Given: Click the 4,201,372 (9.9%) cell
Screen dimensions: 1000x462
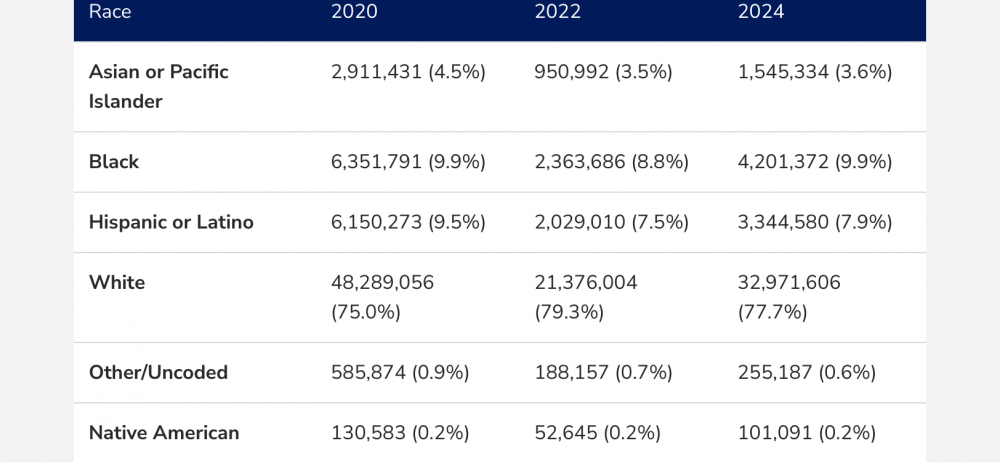Looking at the screenshot, I should pyautogui.click(x=815, y=162).
